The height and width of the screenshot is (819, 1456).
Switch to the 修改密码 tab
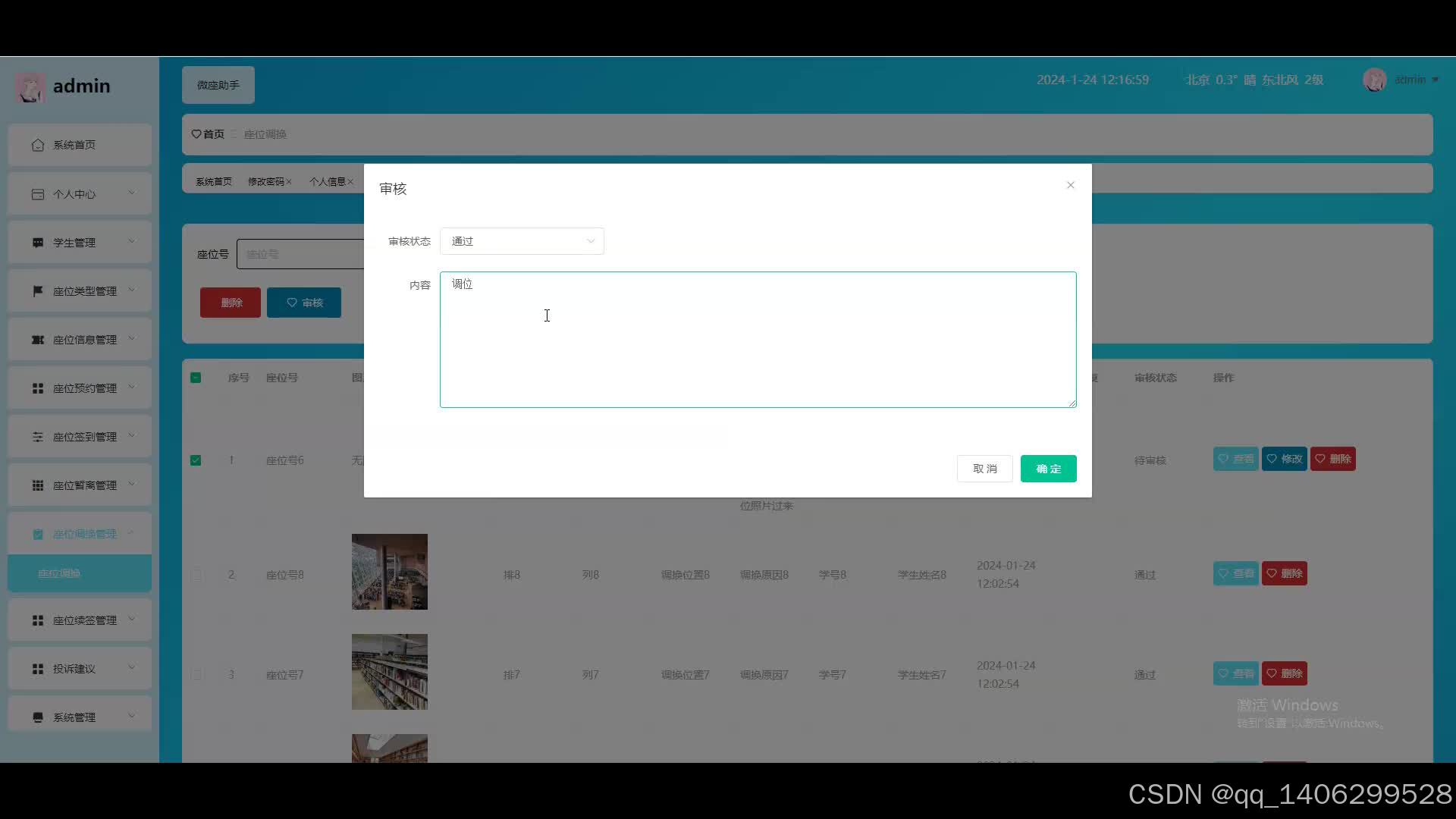point(265,182)
